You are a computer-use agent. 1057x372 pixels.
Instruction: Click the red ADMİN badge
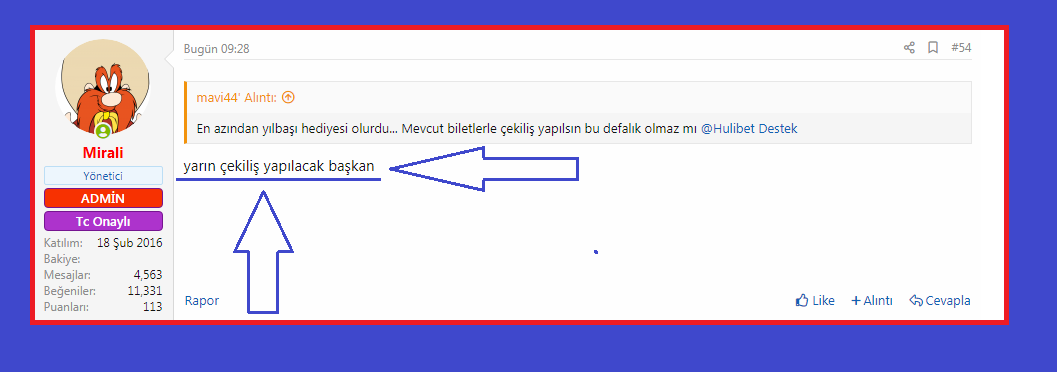pos(103,198)
